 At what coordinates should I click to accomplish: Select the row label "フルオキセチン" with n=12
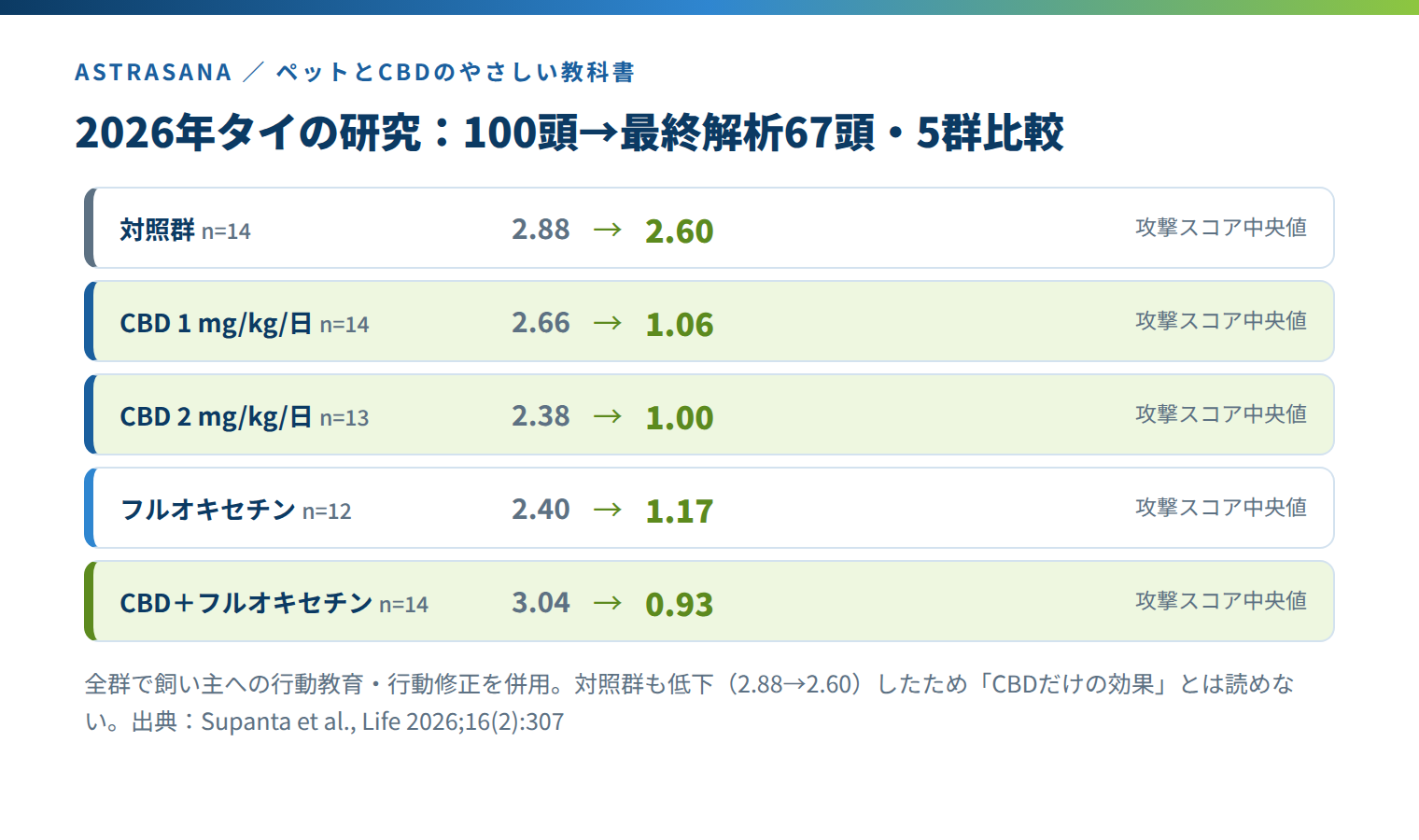(208, 510)
